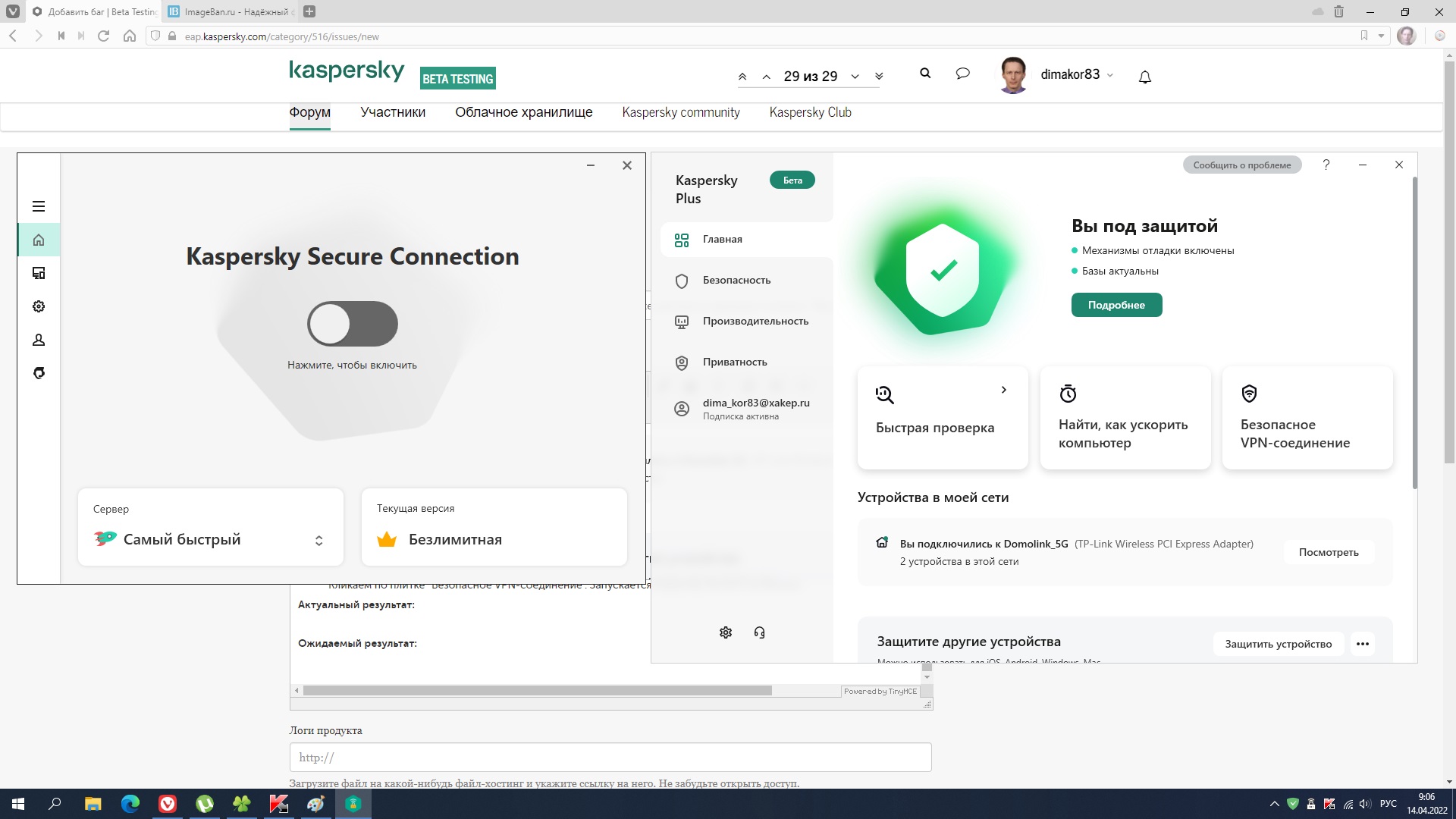
Task: Click the editor horizontal scrollbar
Action: 537,691
